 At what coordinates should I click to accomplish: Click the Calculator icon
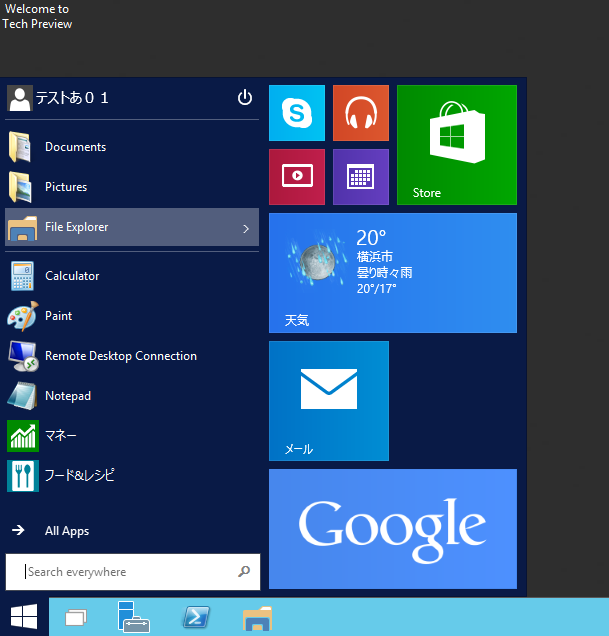(x=22, y=276)
